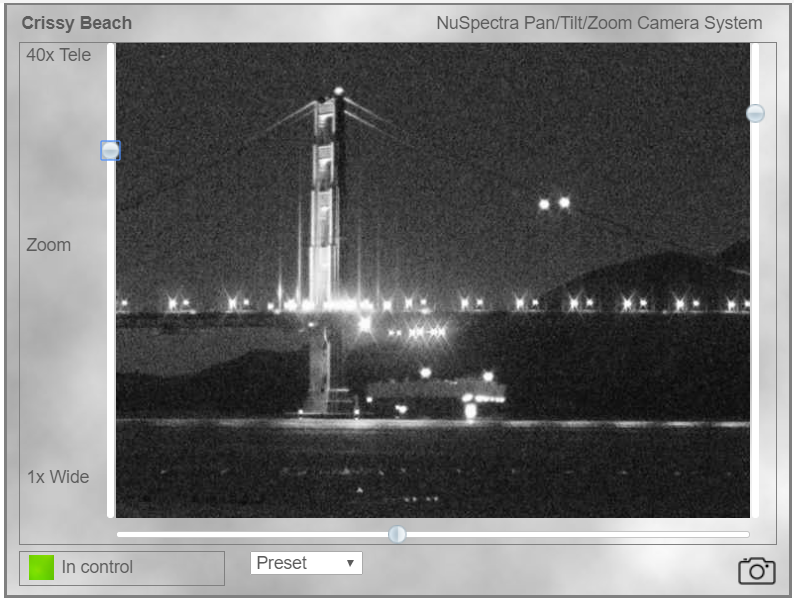Click the tilt slider handle on right
794x600 pixels.
tap(755, 113)
